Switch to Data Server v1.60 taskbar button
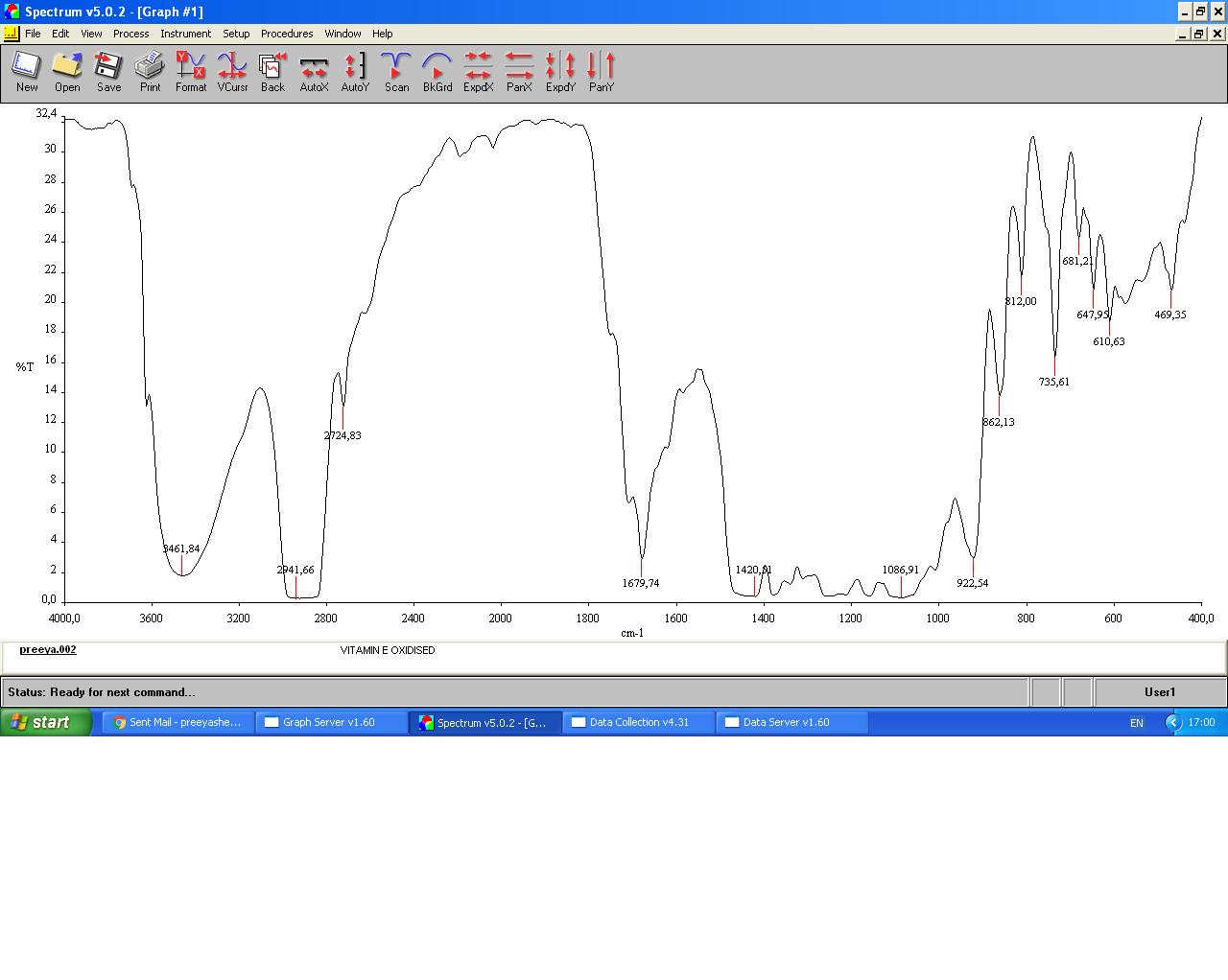Image resolution: width=1228 pixels, height=980 pixels. (x=791, y=722)
